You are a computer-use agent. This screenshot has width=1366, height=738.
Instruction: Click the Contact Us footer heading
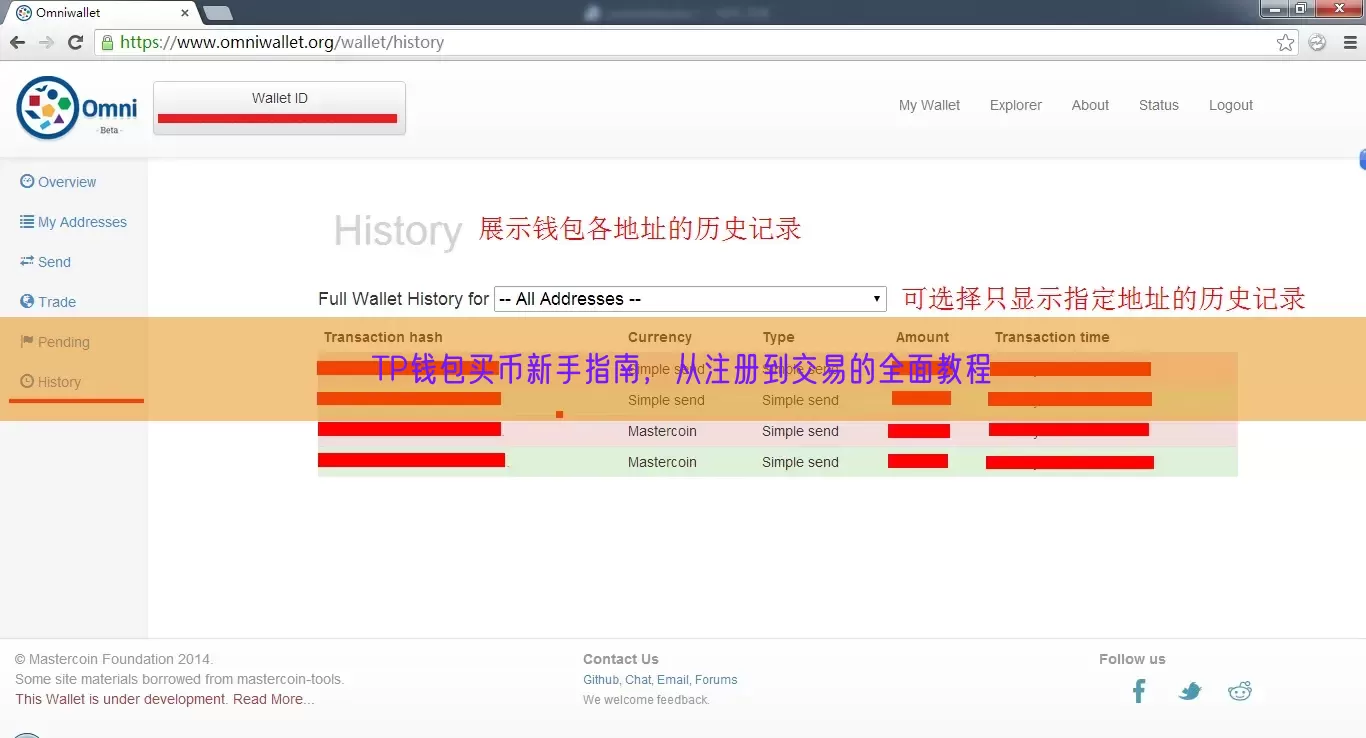[x=621, y=659]
